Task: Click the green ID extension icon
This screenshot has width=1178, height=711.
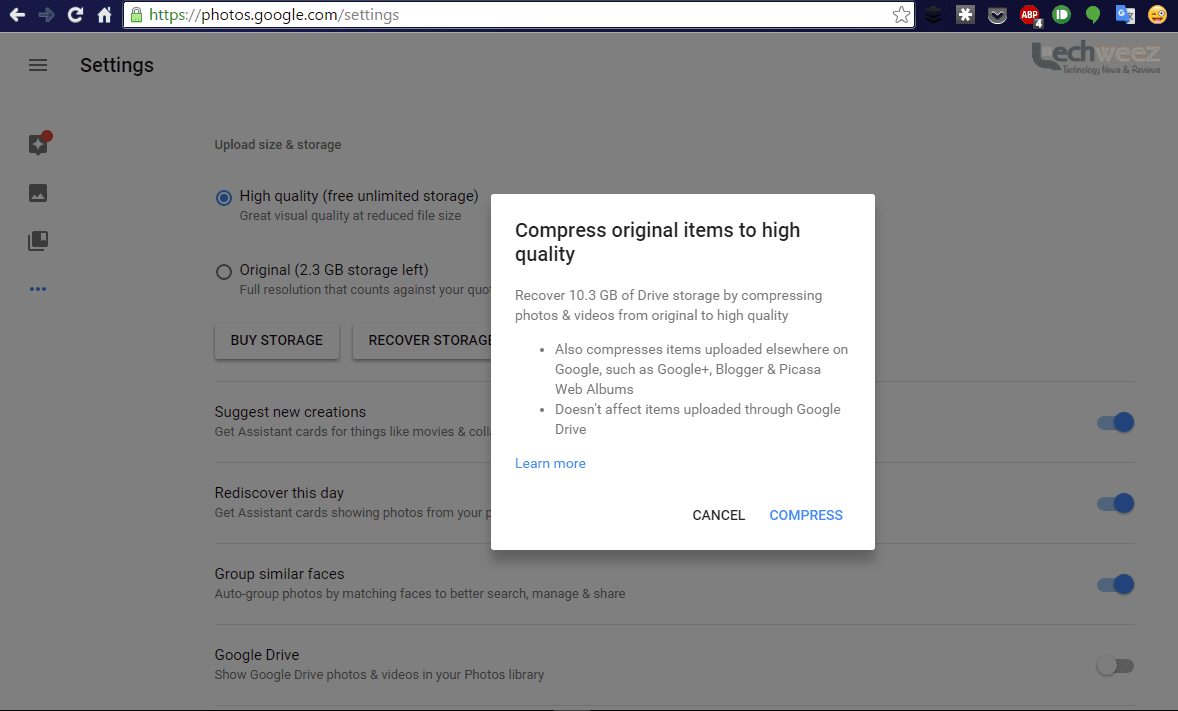Action: pos(1061,14)
